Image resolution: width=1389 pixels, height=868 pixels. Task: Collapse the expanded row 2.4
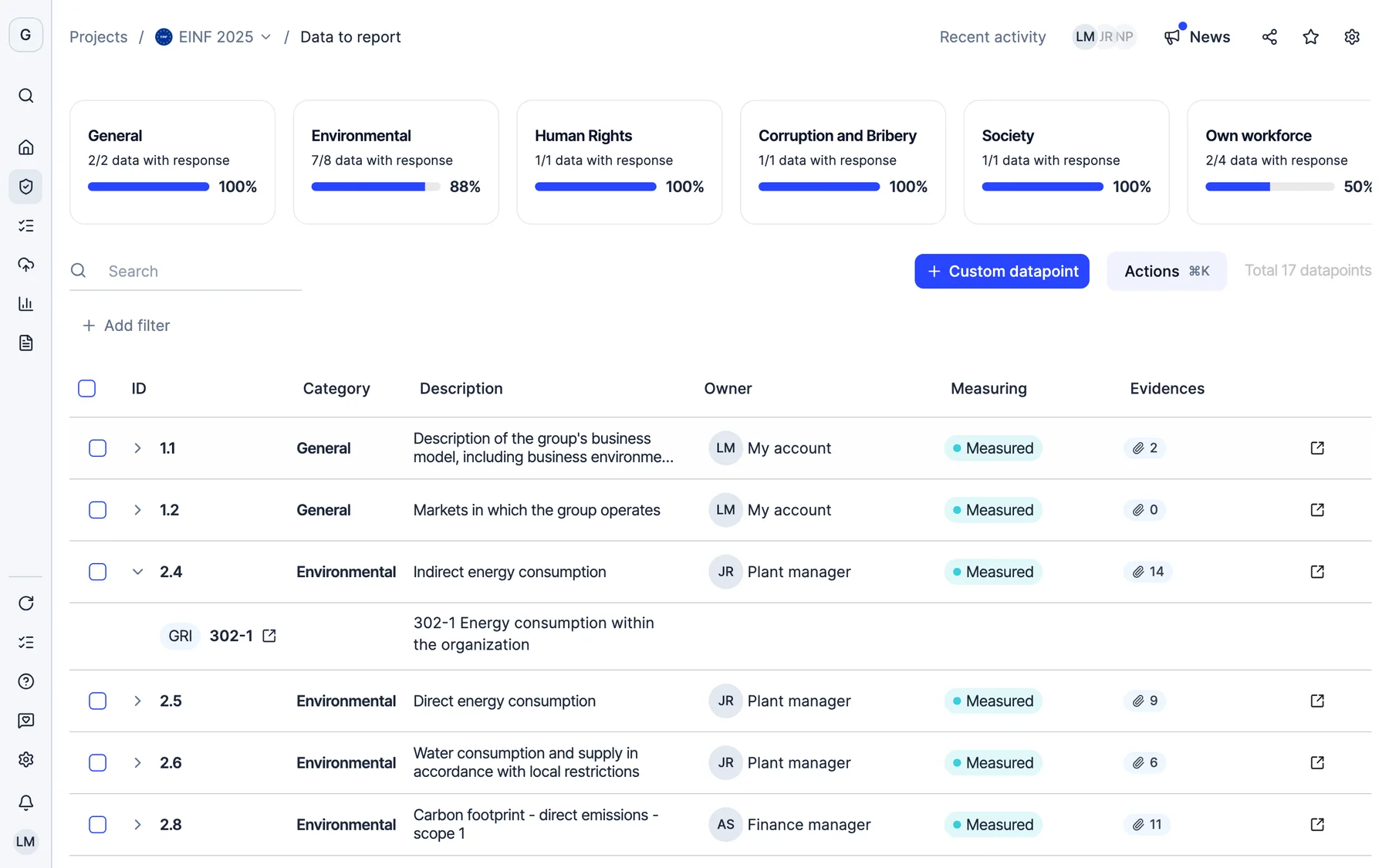coord(137,572)
